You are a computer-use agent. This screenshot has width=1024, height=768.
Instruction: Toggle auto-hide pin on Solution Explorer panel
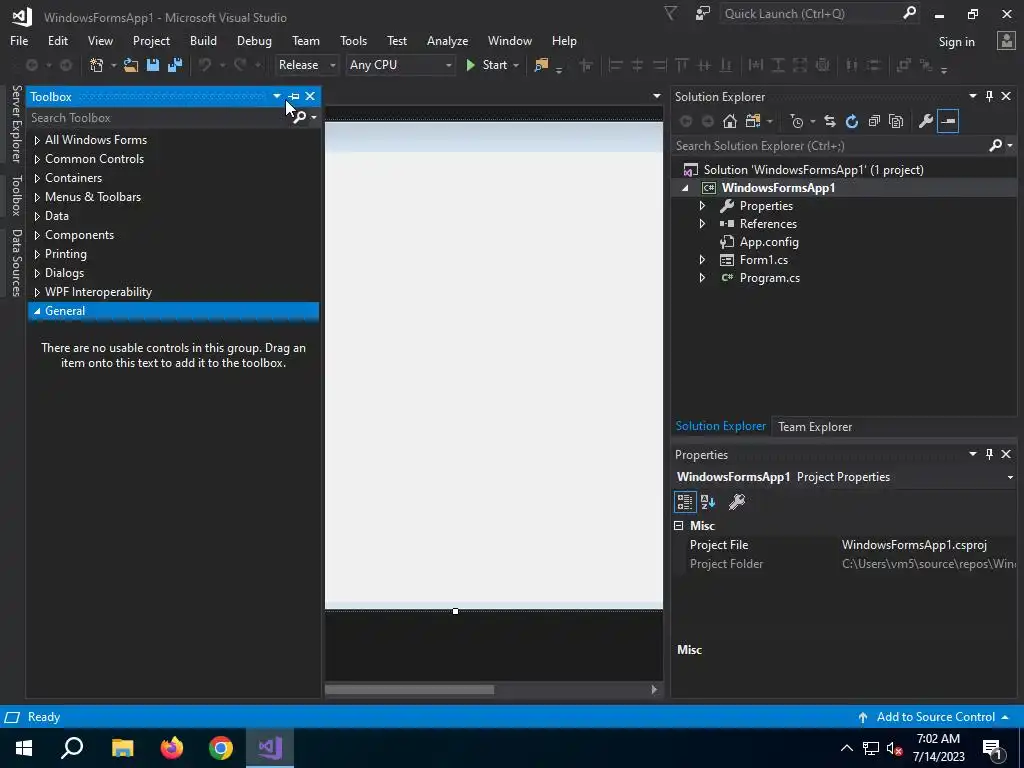(x=989, y=96)
